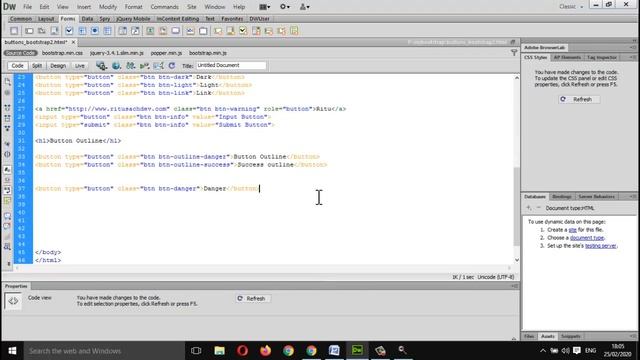Switch to the jQuery Mobile insert tab
This screenshot has width=640, height=360.
tap(133, 19)
